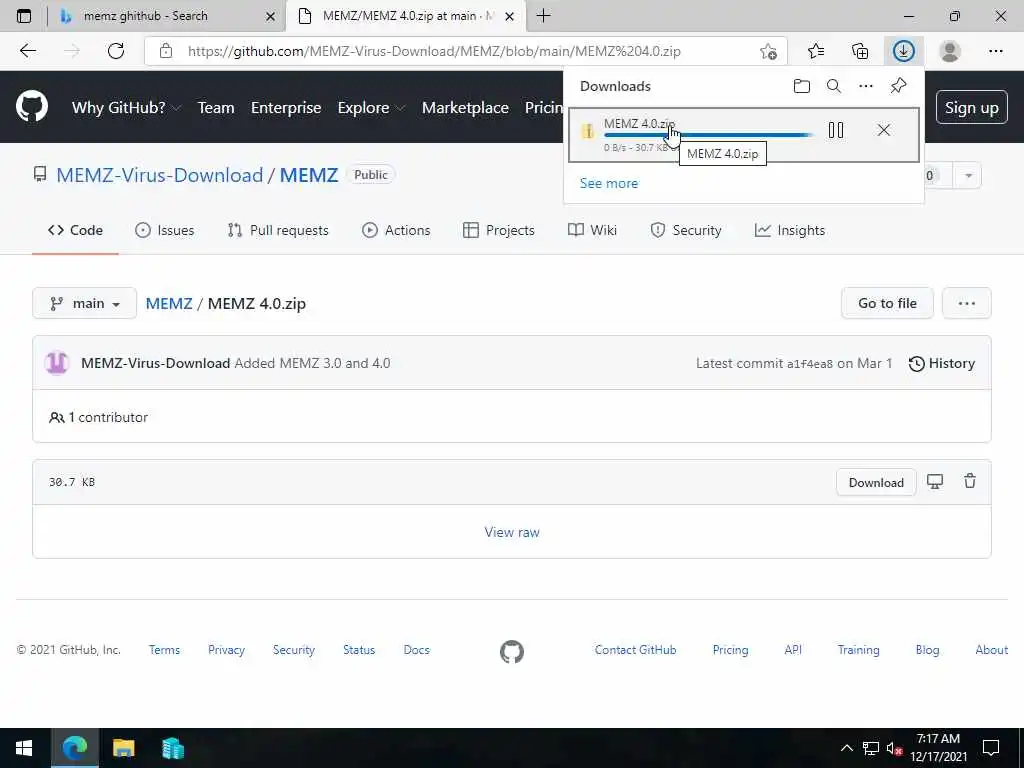
Task: Click the MEMZ breadcrumb link
Action: [168, 303]
